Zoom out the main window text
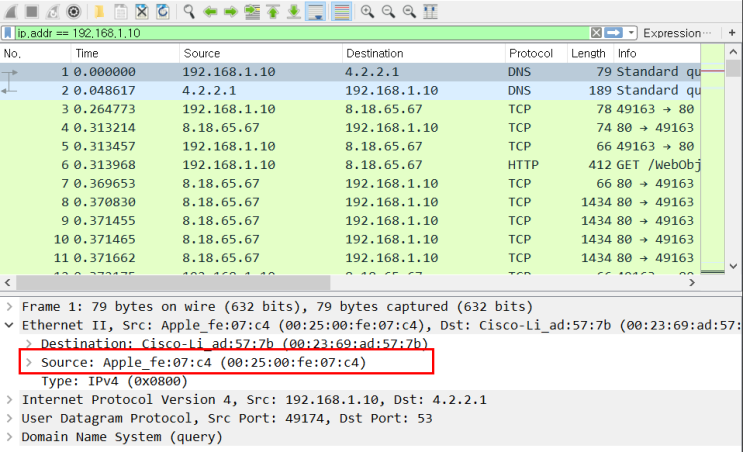 pos(389,11)
